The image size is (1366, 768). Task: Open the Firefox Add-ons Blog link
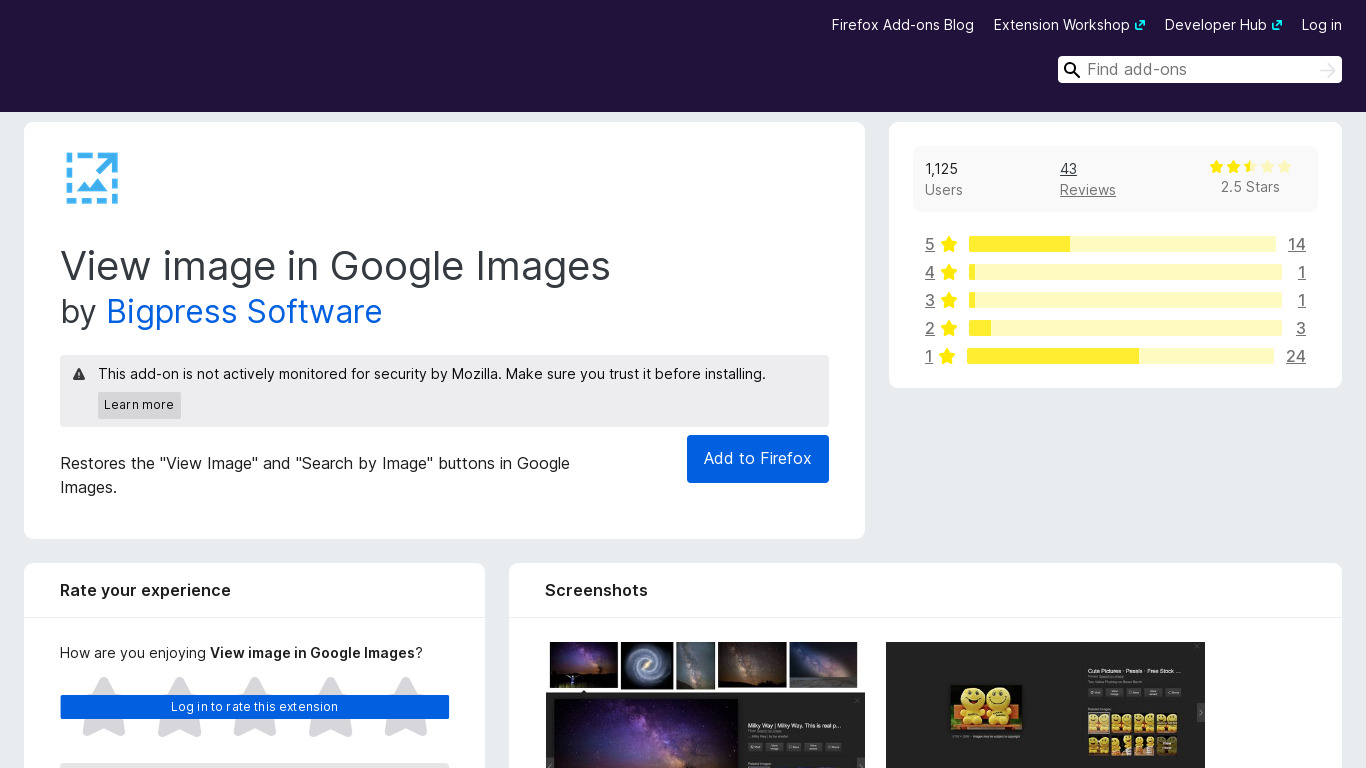[x=903, y=25]
